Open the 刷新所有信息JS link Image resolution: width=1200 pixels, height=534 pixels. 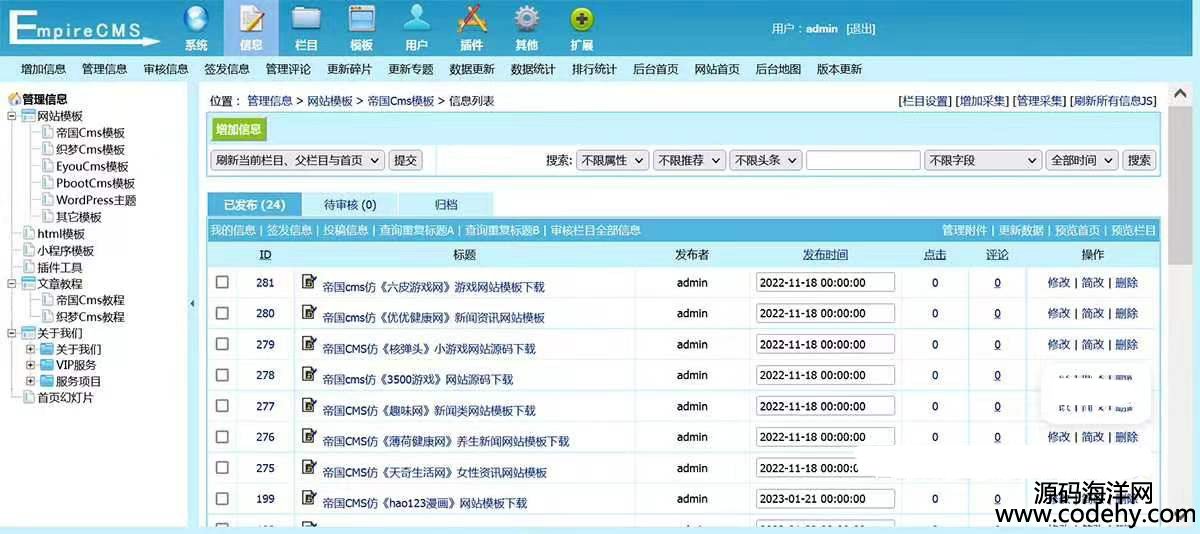click(x=1113, y=101)
